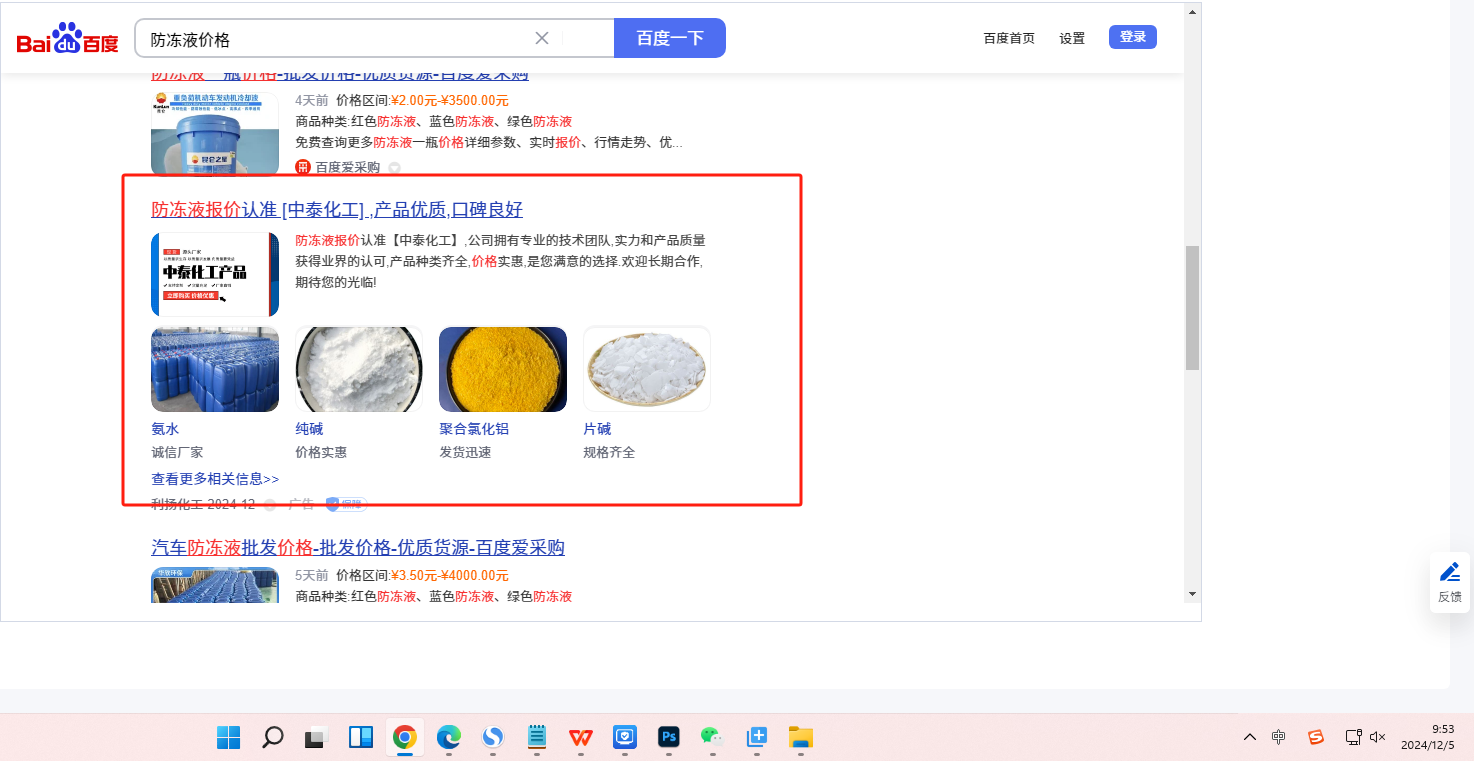Open network settings from the system tray
Viewport: 1474px width, 761px height.
click(1353, 737)
